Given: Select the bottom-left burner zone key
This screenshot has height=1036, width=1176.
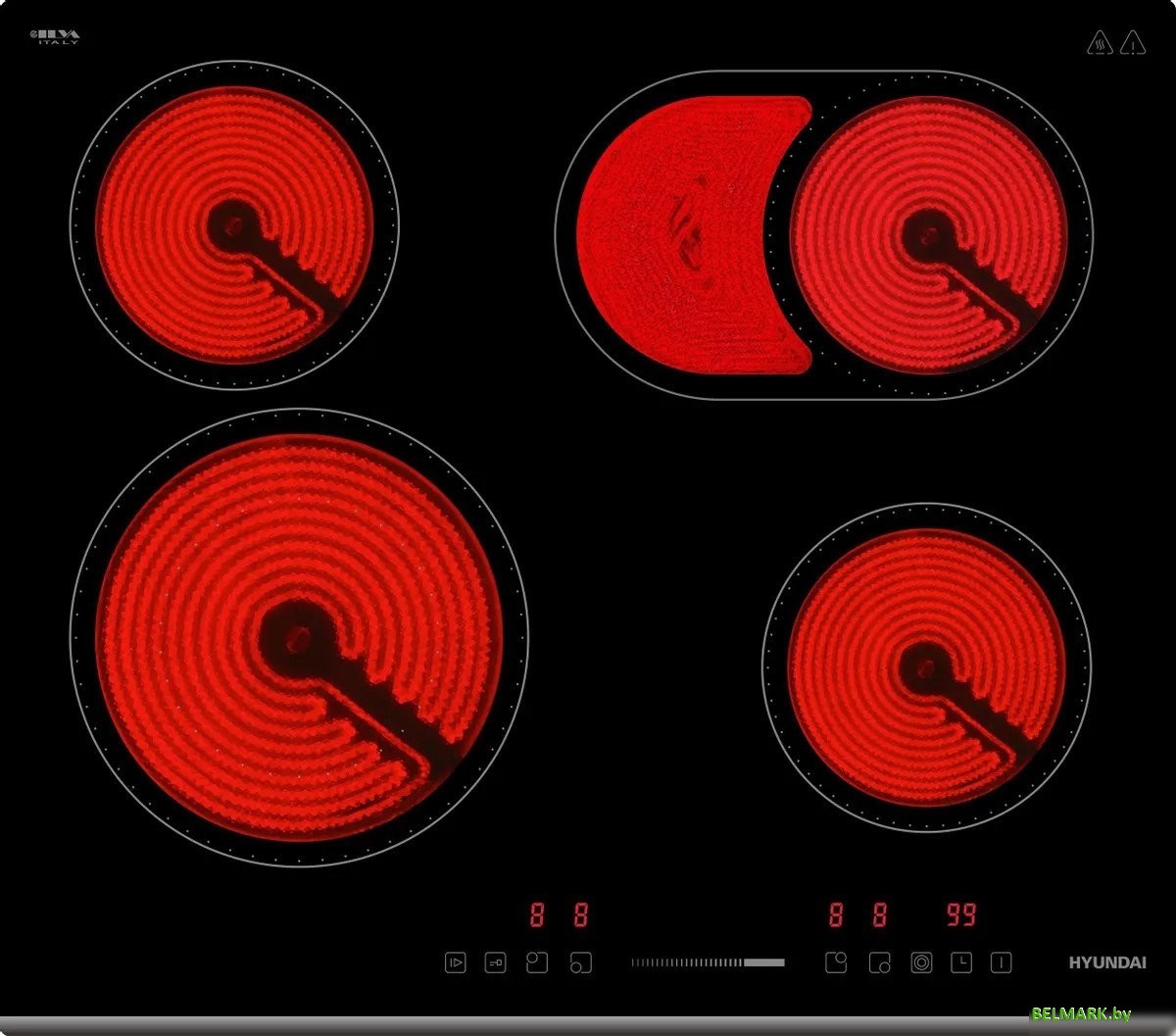Looking at the screenshot, I should click(x=580, y=962).
